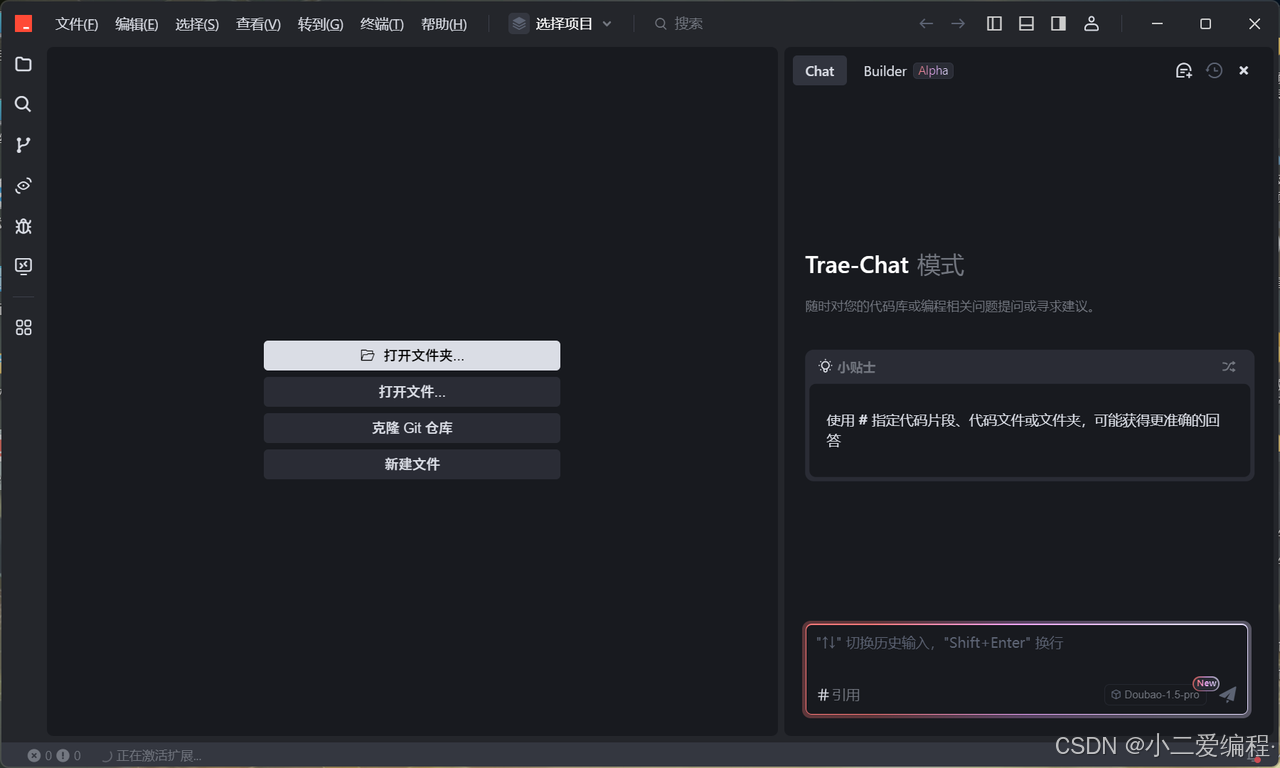Open the Run and Debug bug icon
The width and height of the screenshot is (1280, 768).
click(23, 226)
